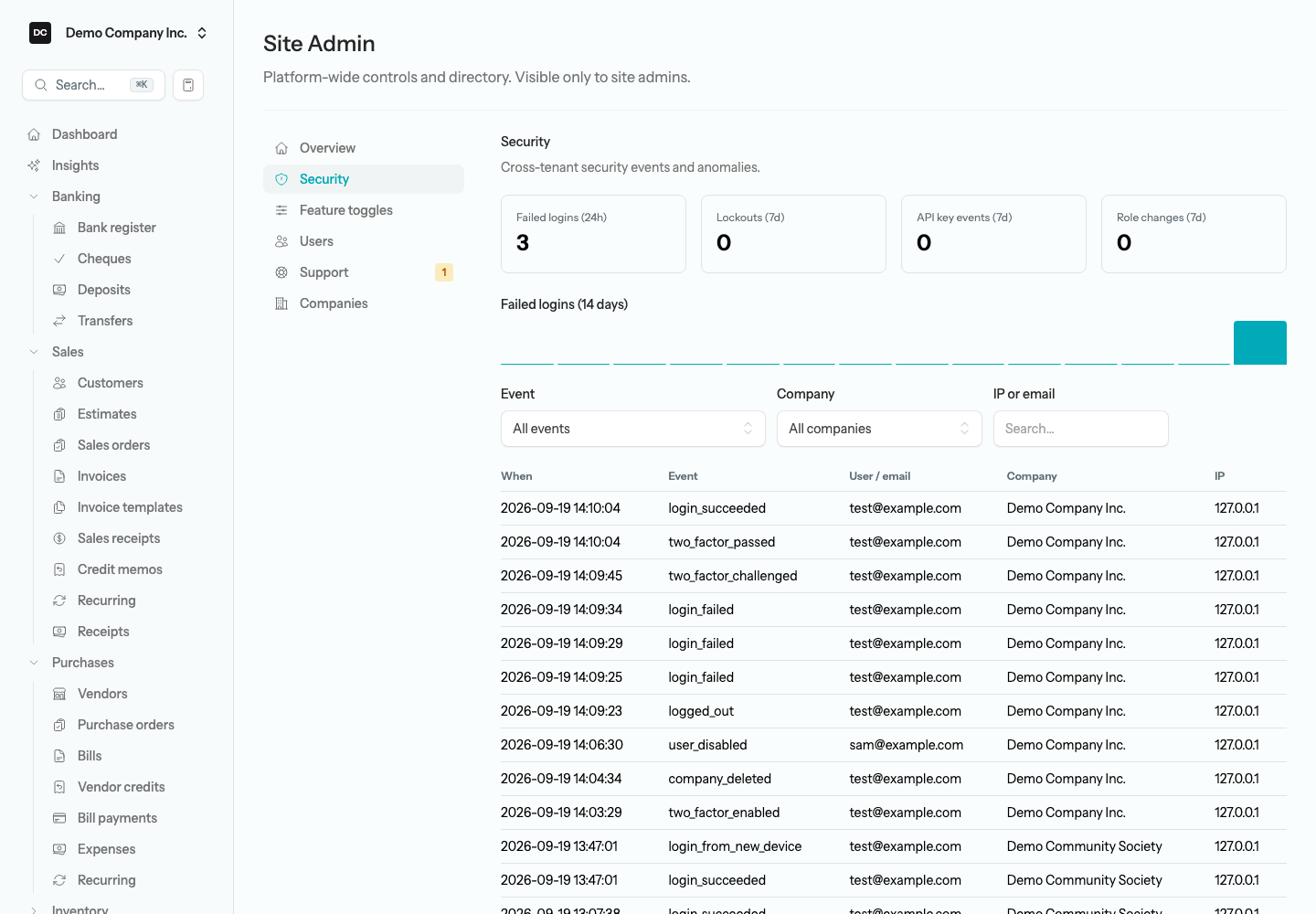Click the Transfers arrows icon
This screenshot has height=914, width=1316.
[59, 321]
